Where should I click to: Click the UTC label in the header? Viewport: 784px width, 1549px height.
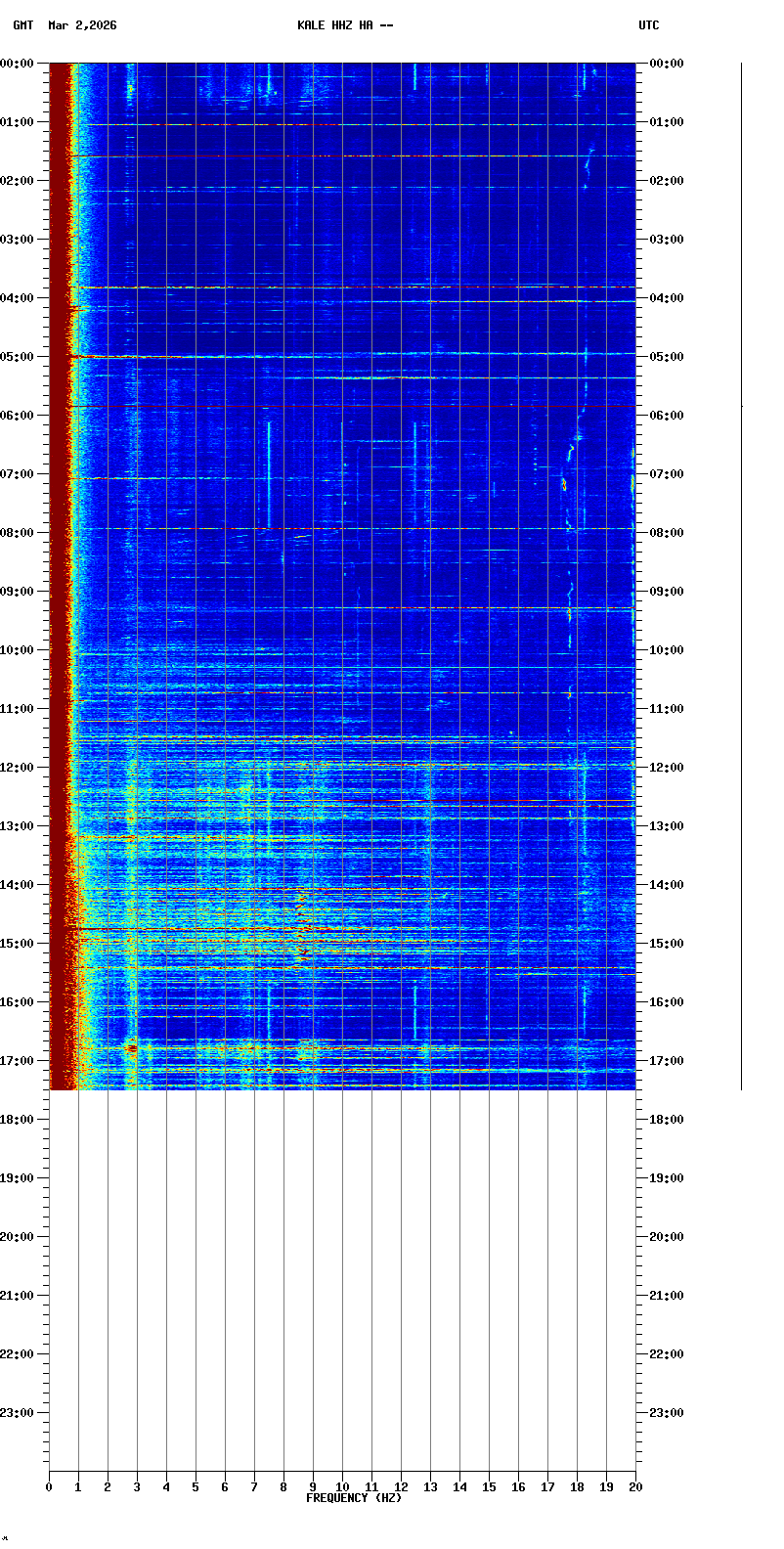(x=649, y=25)
